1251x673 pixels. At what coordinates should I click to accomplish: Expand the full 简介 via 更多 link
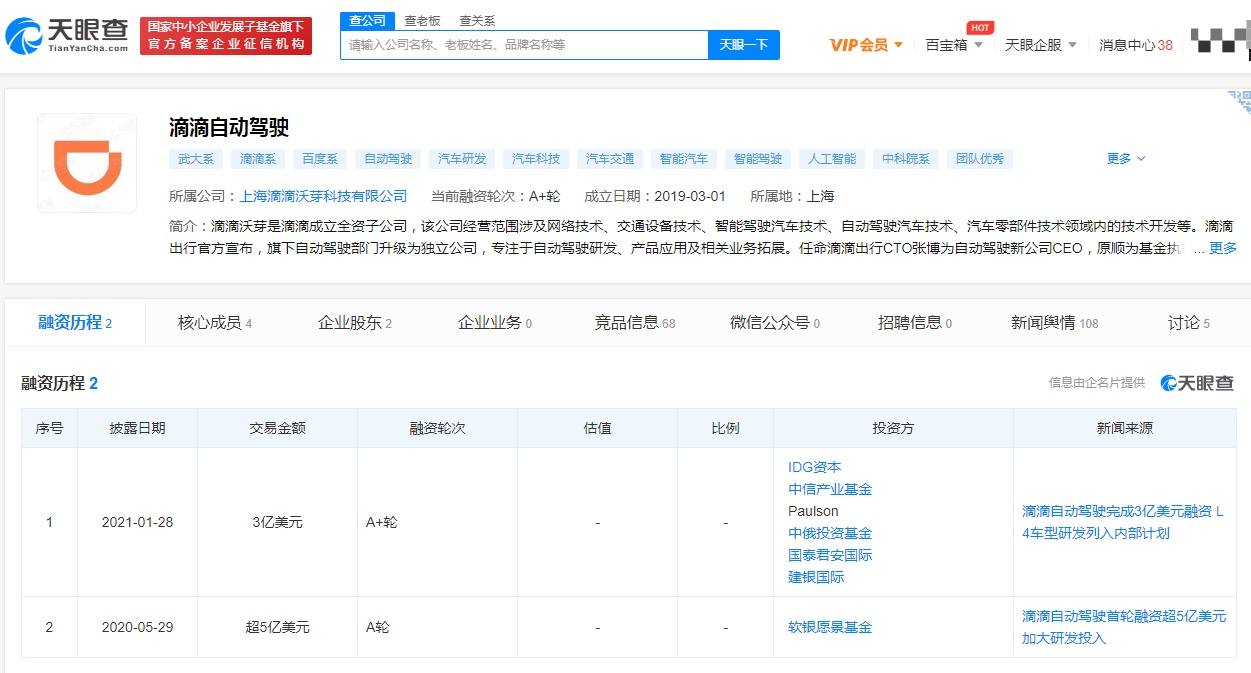pyautogui.click(x=1223, y=248)
